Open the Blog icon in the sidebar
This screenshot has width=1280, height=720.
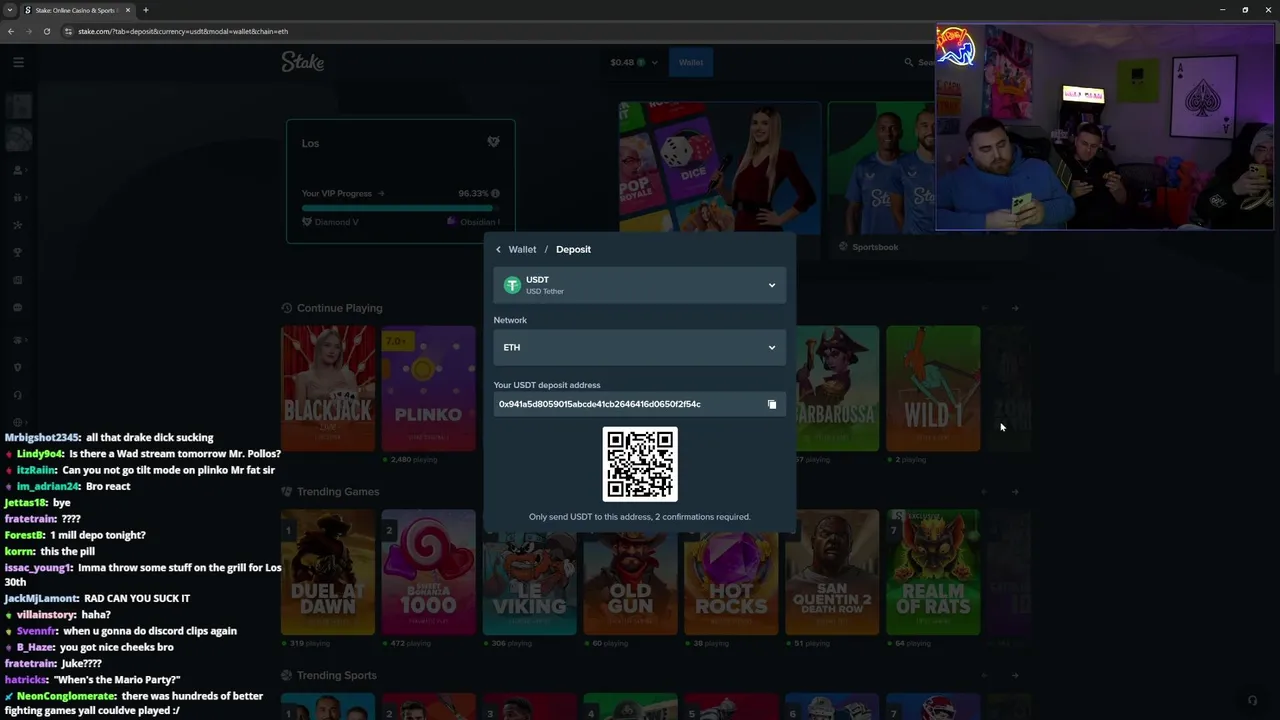pos(18,280)
